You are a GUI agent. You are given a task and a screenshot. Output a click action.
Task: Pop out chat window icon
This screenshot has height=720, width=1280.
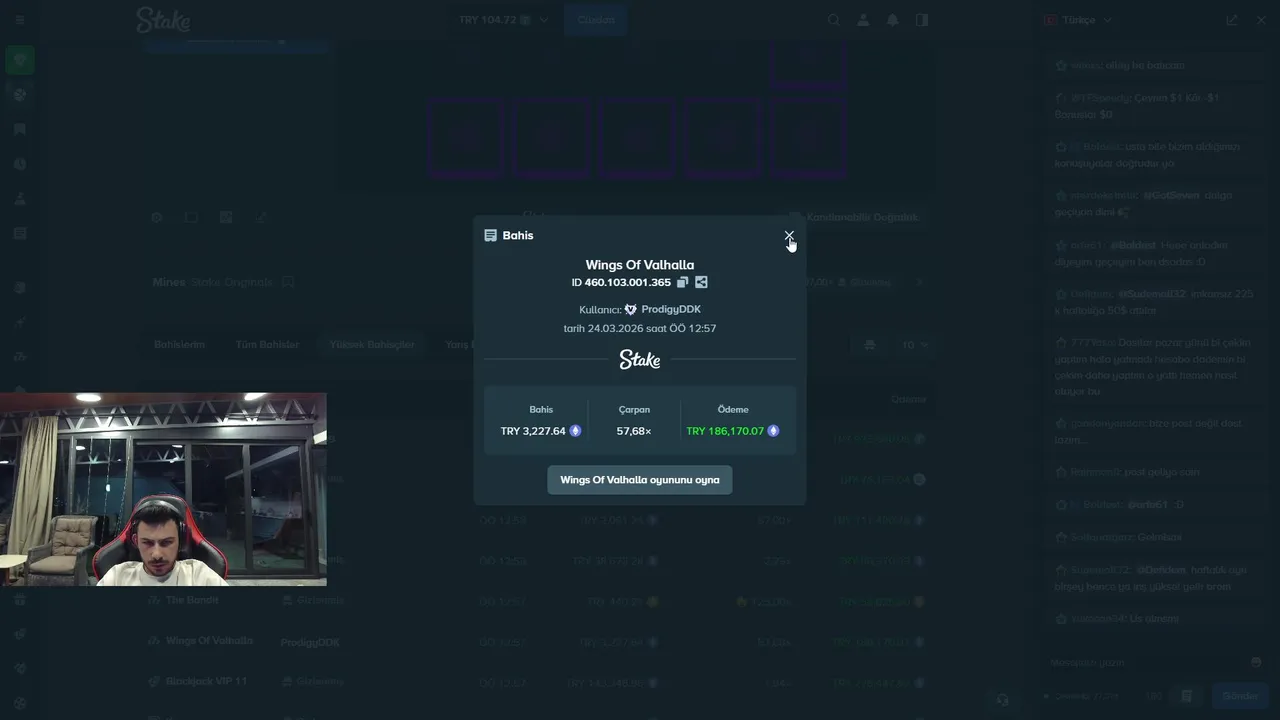point(1232,20)
